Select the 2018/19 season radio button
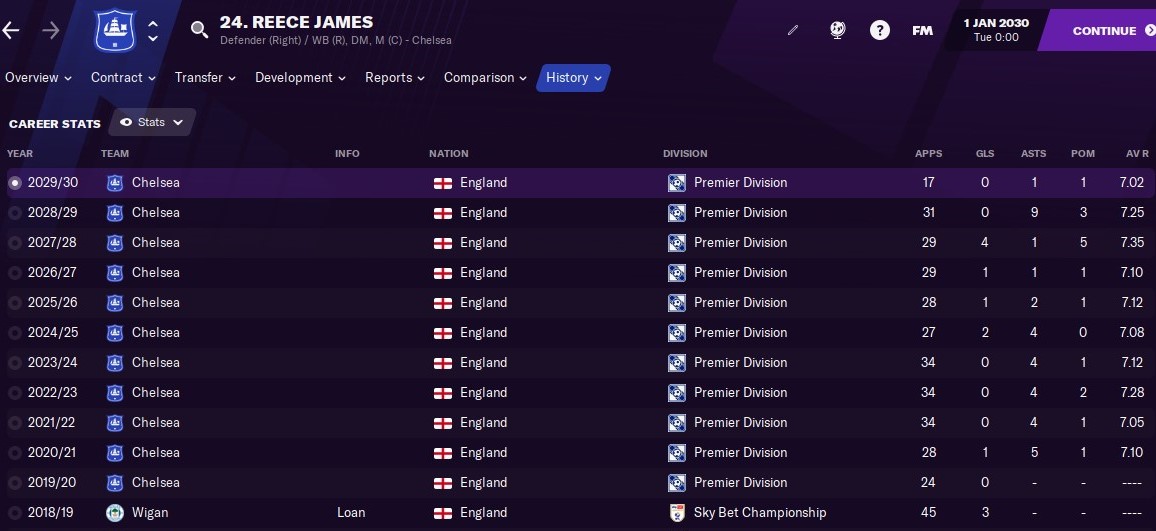The image size is (1156, 531). click(14, 512)
